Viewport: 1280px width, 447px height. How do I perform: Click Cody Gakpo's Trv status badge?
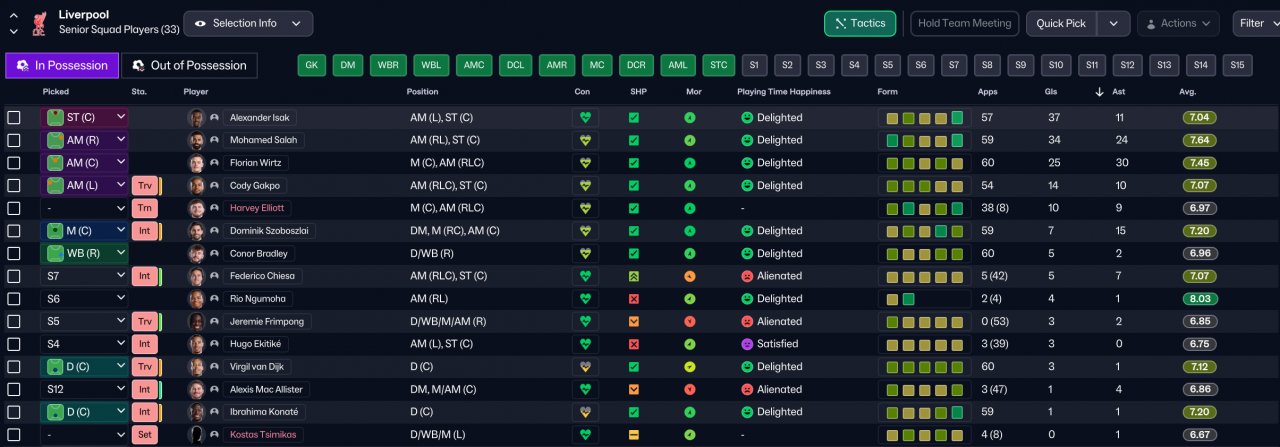(144, 185)
